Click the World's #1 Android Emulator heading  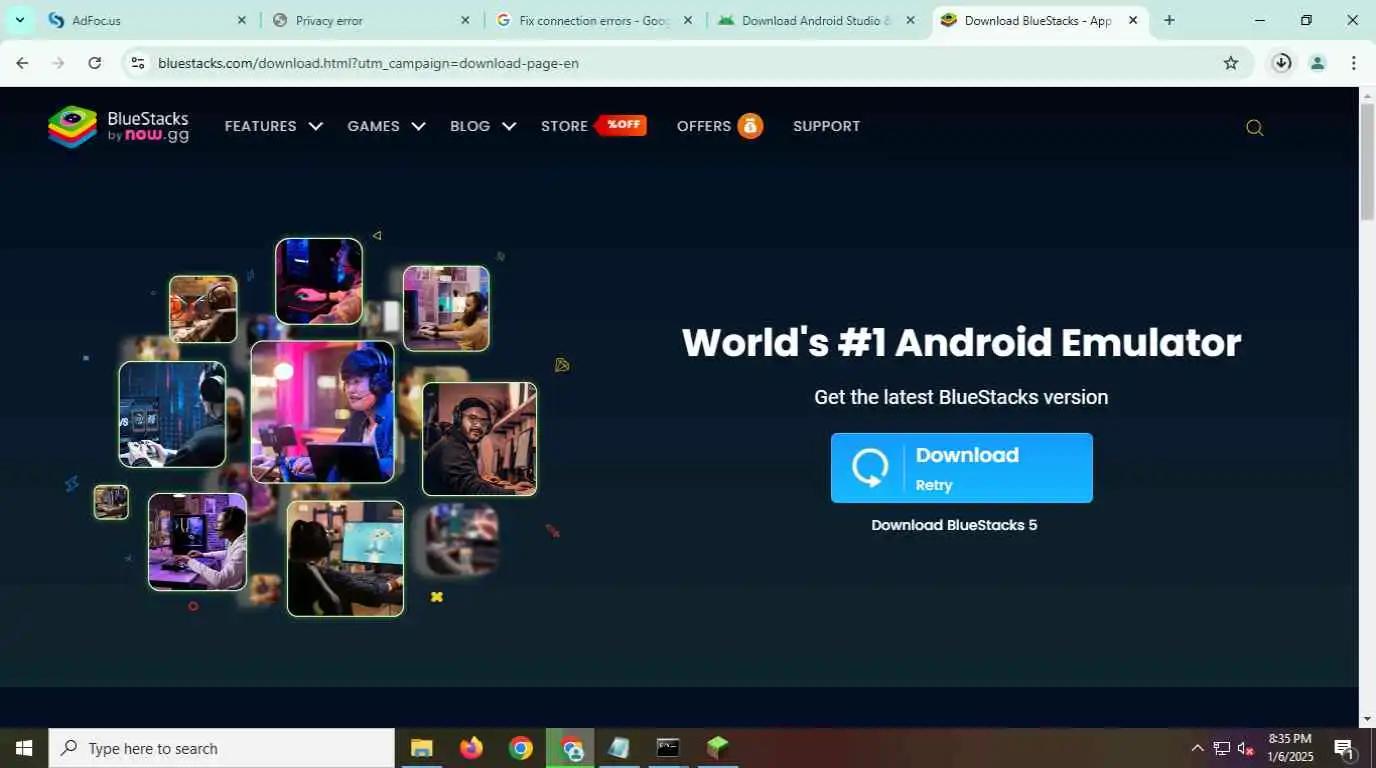[x=961, y=342]
